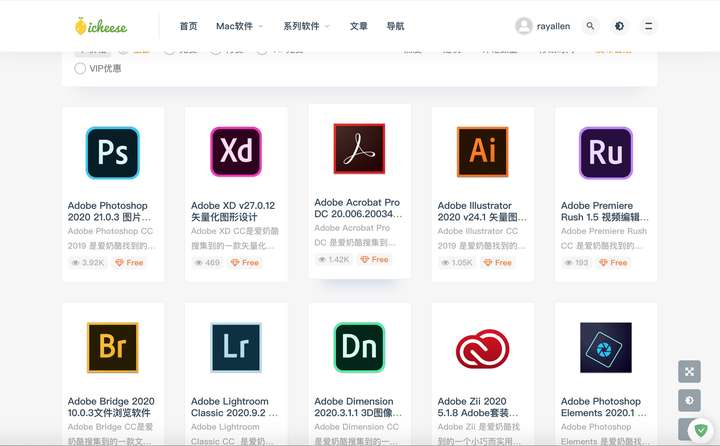Click Adobe Dimension CC description text
The image size is (720, 446).
pyautogui.click(x=357, y=434)
